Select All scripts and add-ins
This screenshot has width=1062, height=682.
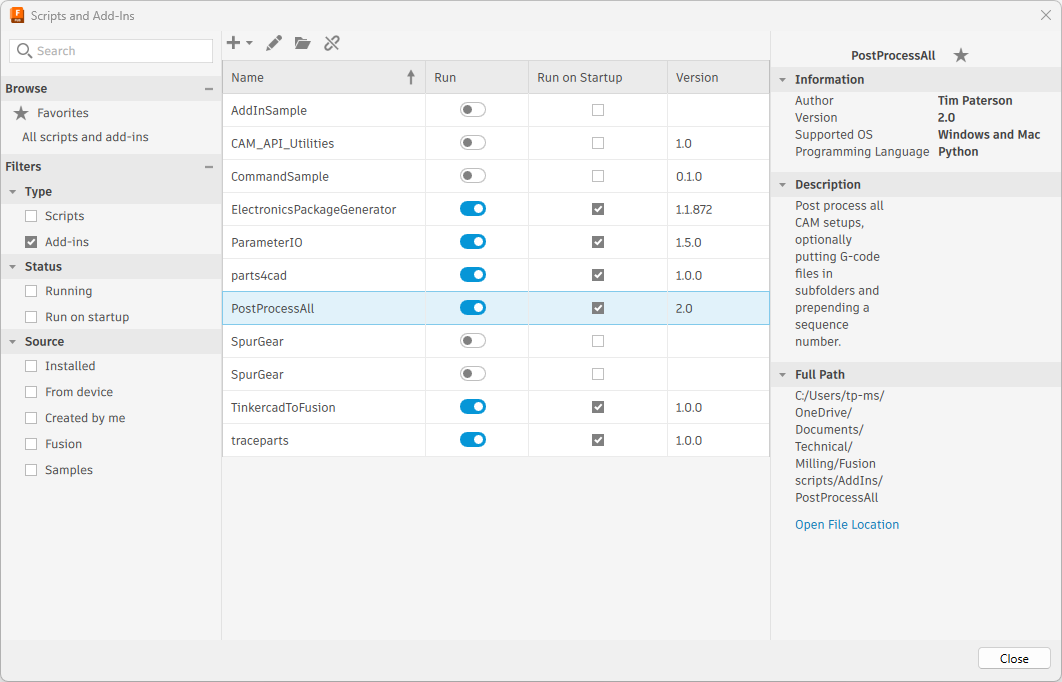tap(85, 137)
